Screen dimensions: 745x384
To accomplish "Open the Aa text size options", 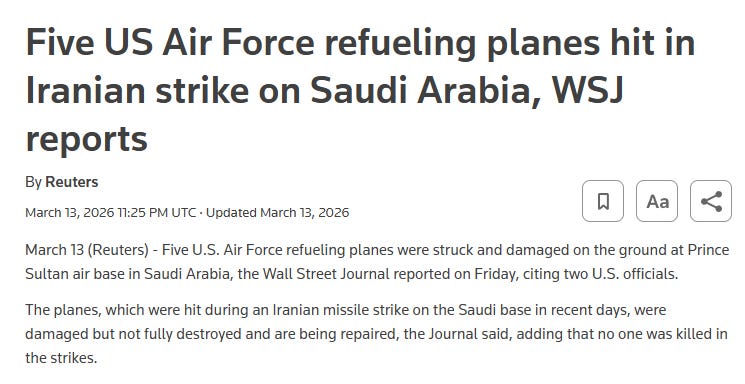I will (657, 201).
